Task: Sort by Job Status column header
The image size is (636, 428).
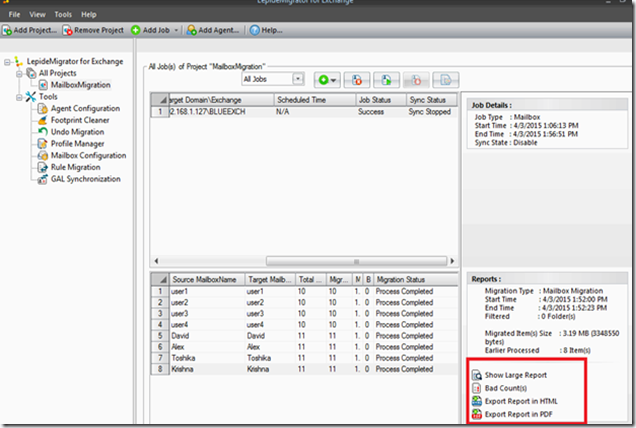Action: (x=381, y=100)
